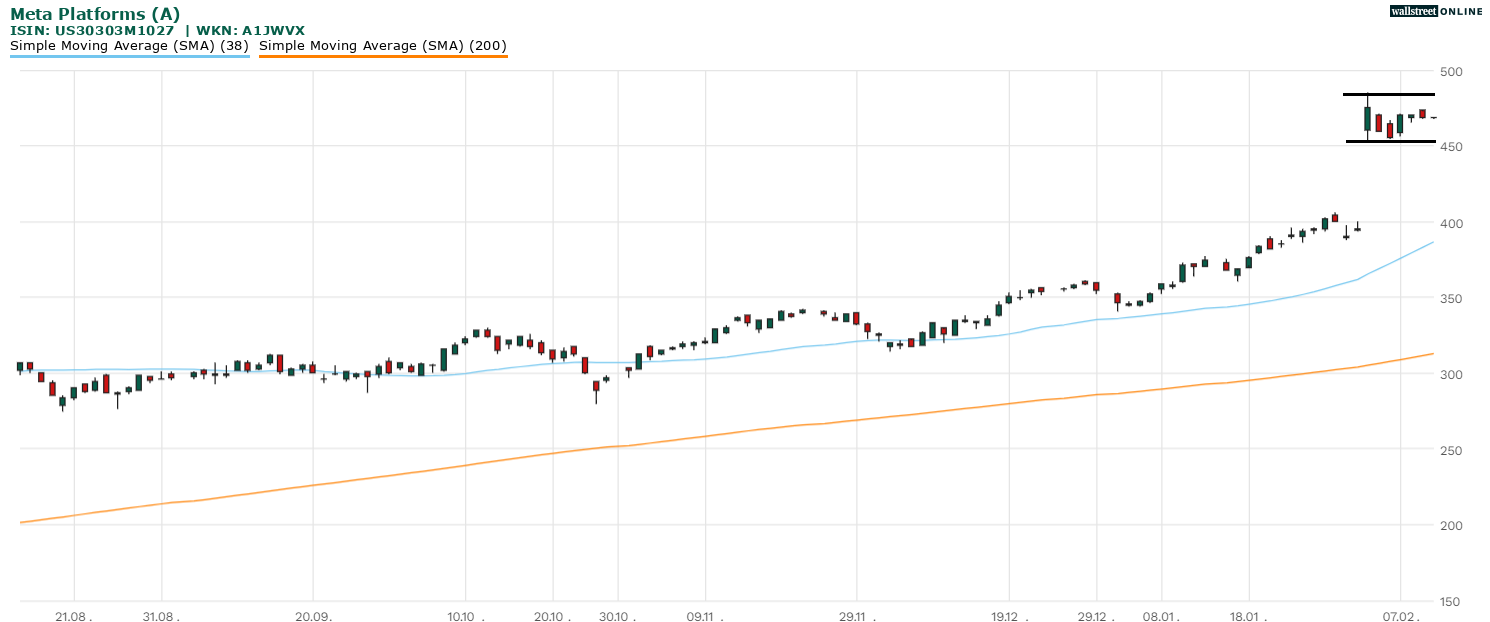Screen dimensions: 1490x622
Task: Click the Meta Platforms (A) chart title
Action: point(95,13)
